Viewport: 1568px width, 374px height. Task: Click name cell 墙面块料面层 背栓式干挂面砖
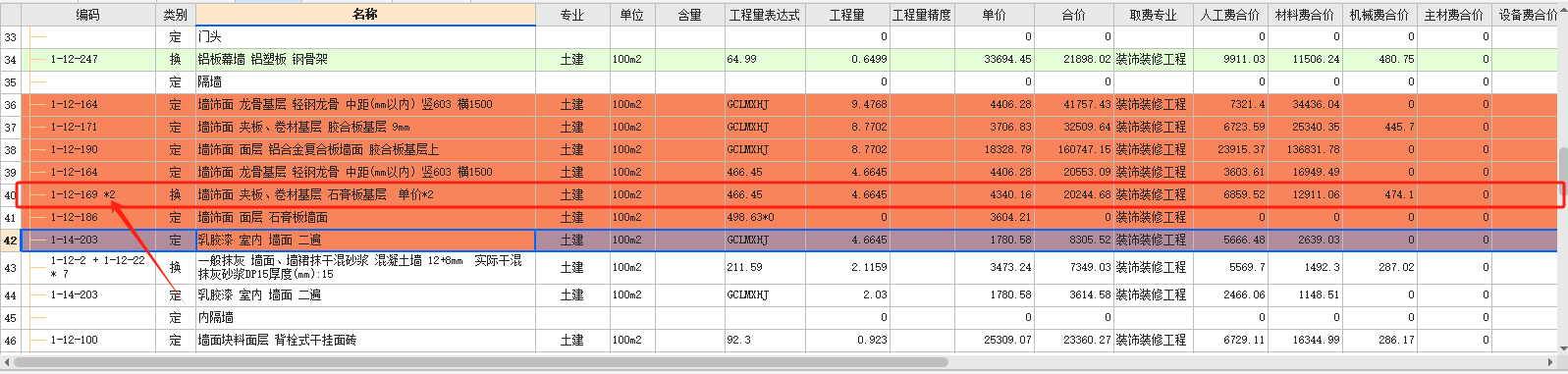point(365,341)
